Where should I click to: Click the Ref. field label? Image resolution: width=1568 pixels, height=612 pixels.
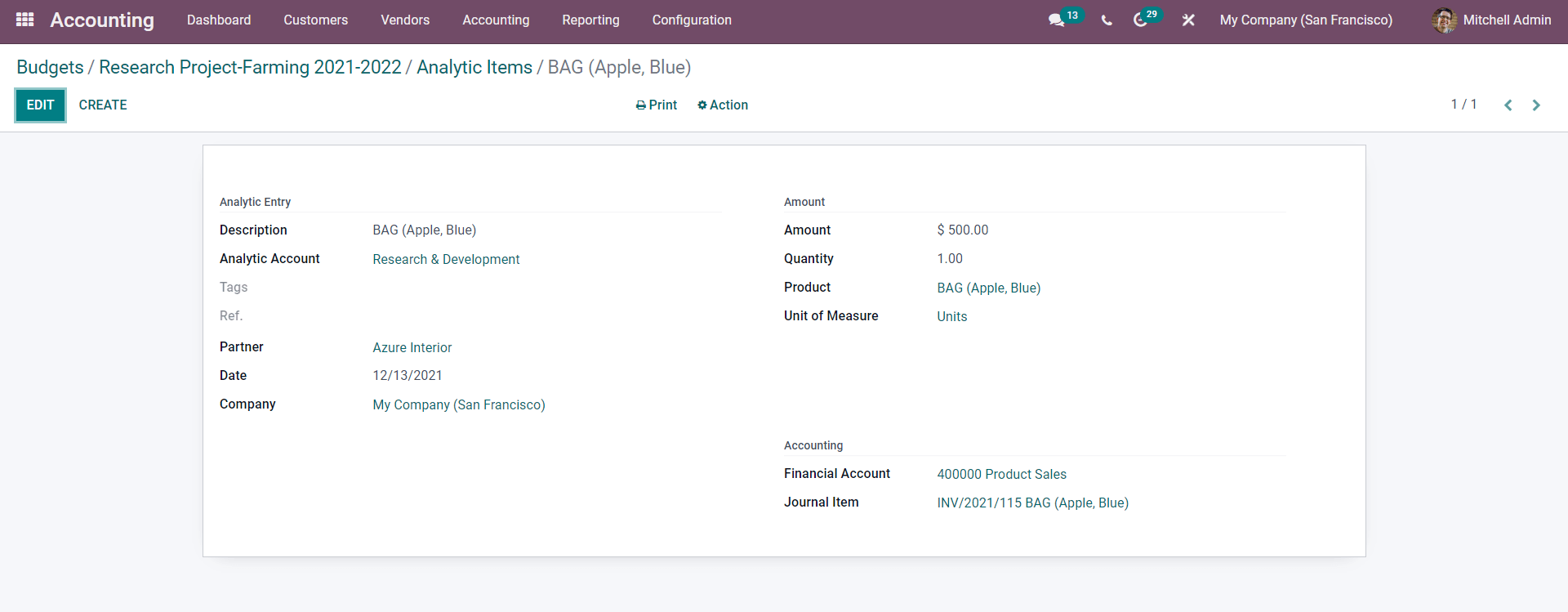231,315
